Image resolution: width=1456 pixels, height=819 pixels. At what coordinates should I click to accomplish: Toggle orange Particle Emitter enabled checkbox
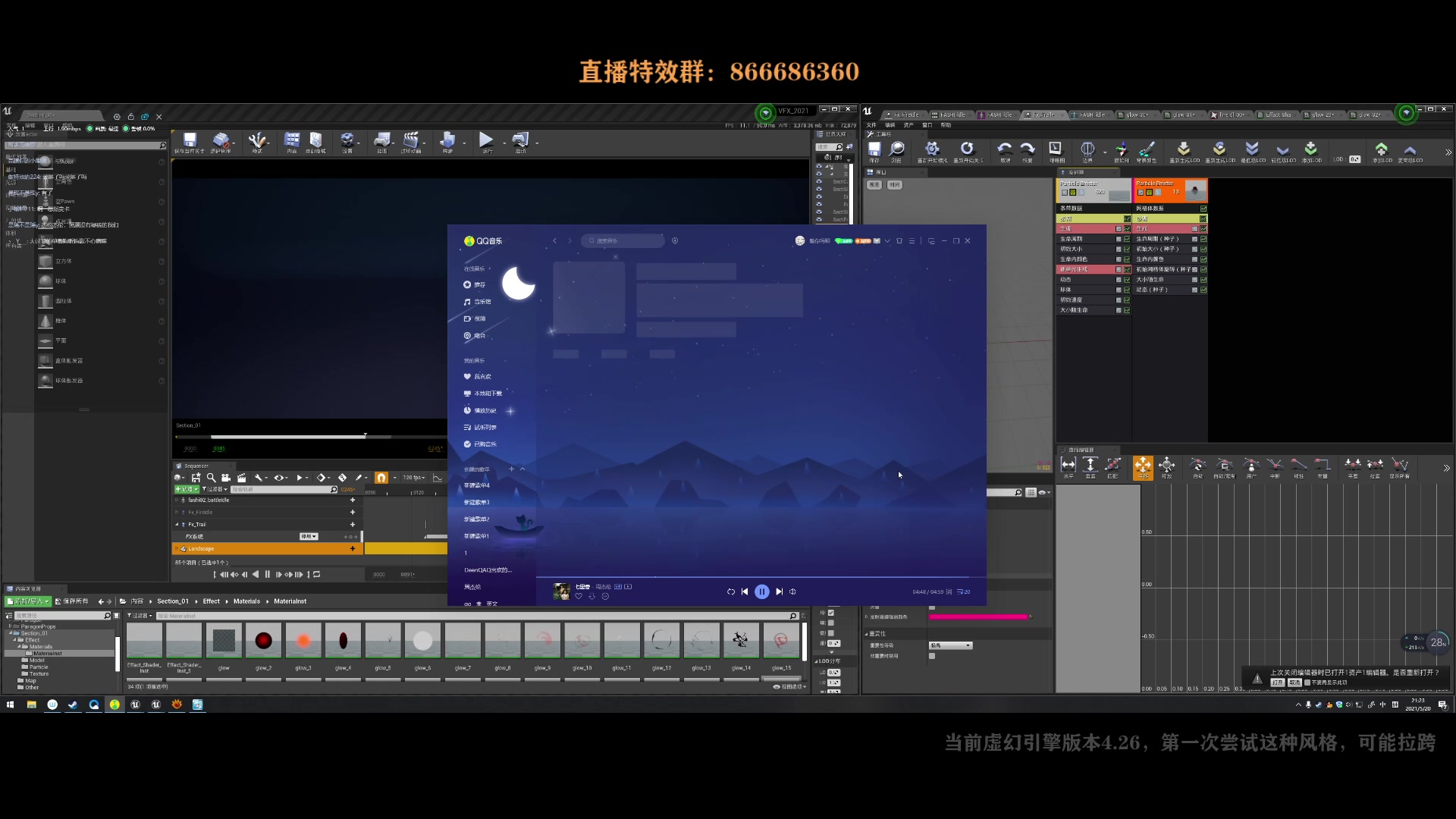[x=1141, y=193]
